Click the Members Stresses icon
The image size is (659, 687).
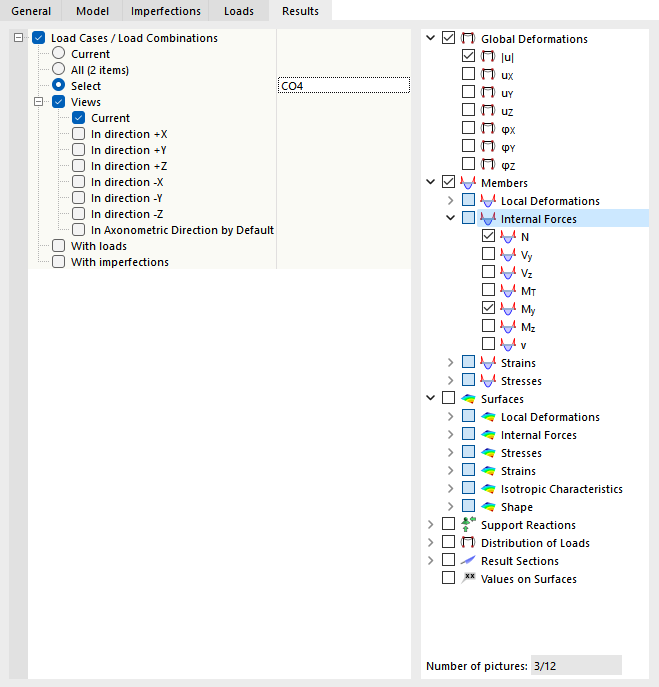point(488,381)
